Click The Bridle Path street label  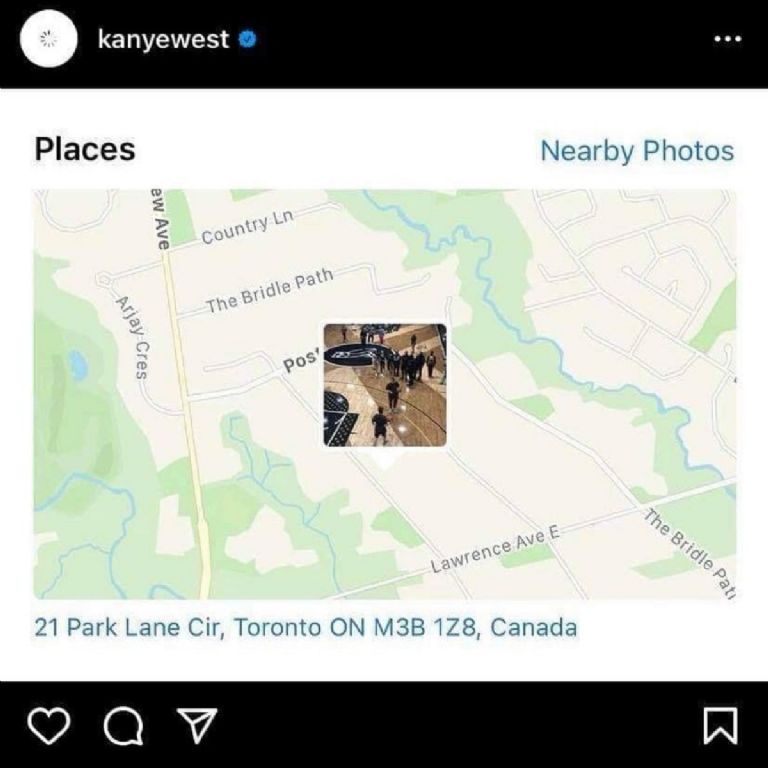click(269, 290)
